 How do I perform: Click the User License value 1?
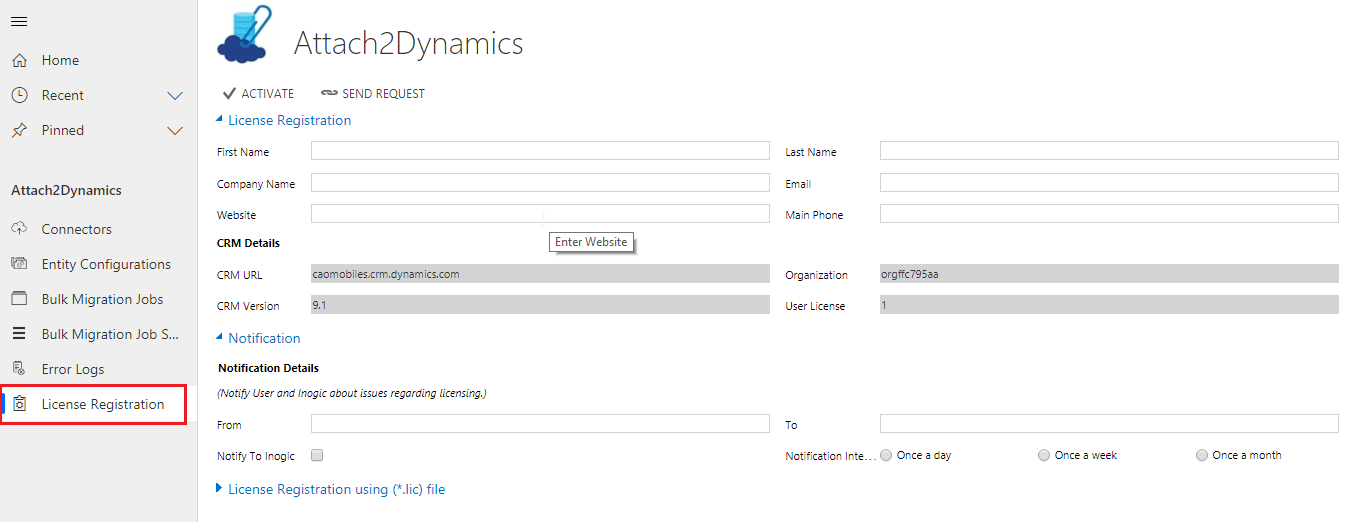tap(1109, 305)
